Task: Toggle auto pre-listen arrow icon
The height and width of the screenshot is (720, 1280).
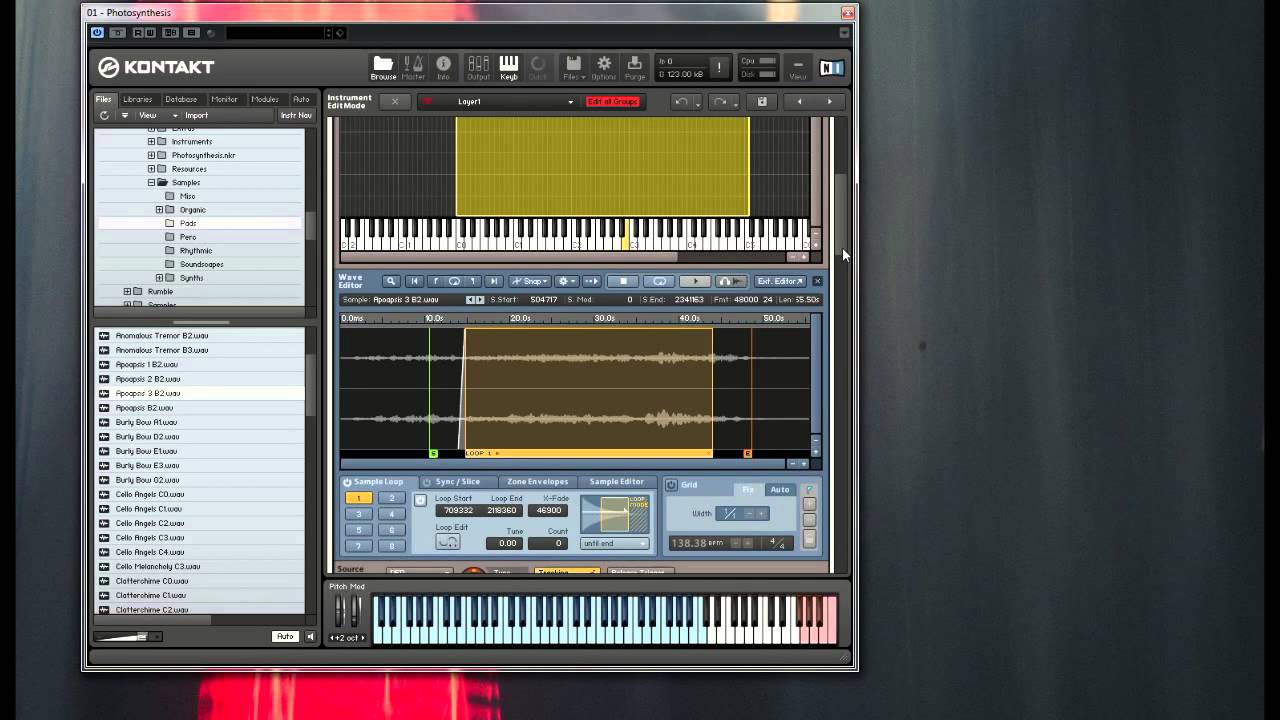Action: point(591,281)
